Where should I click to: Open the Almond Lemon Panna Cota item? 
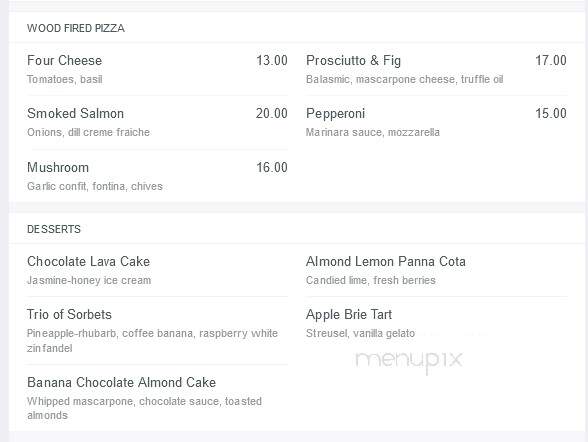point(386,262)
